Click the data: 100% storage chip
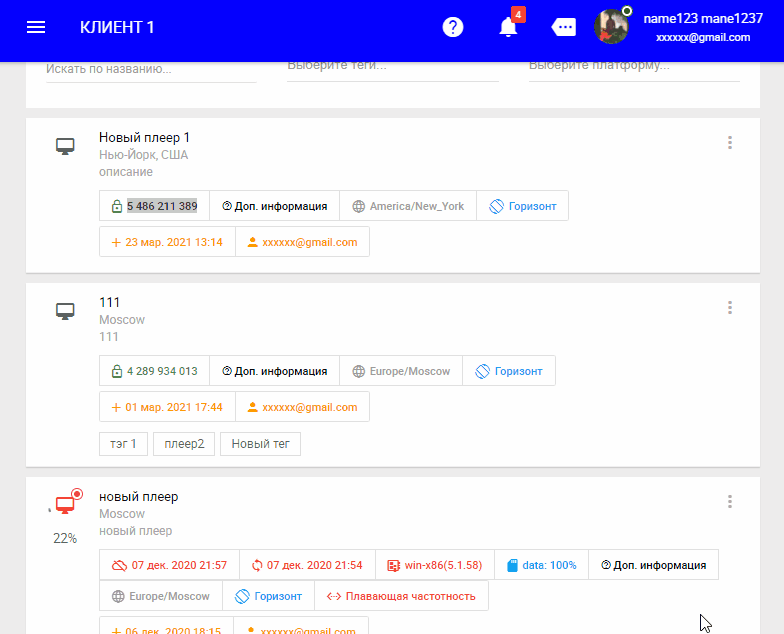Viewport: 784px width, 634px height. click(x=541, y=565)
